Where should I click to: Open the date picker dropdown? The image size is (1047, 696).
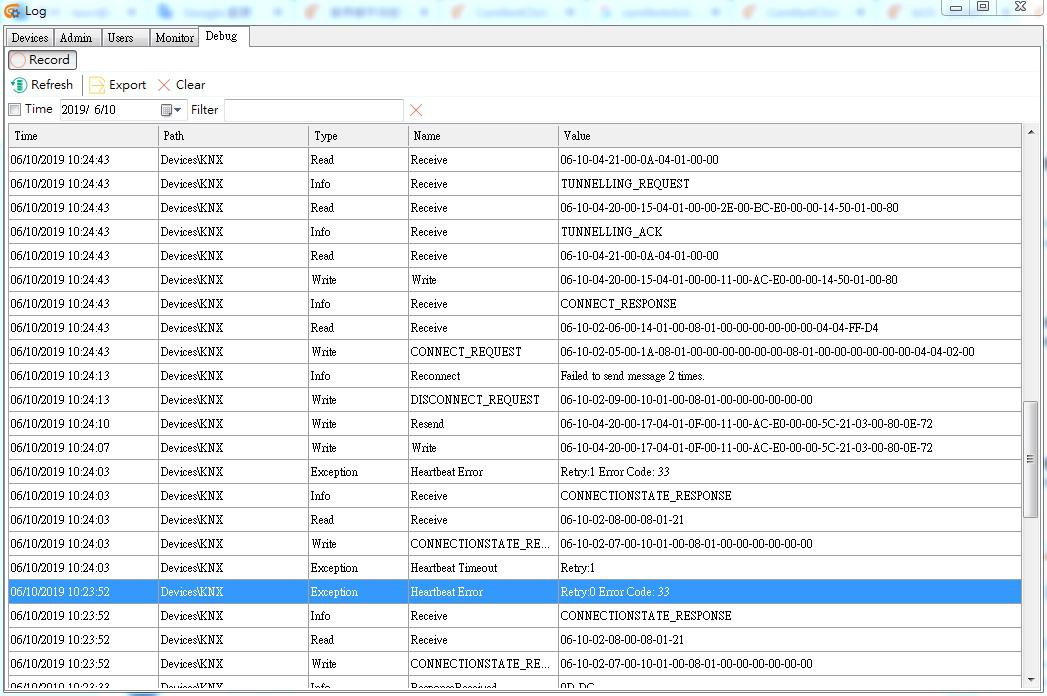point(171,110)
